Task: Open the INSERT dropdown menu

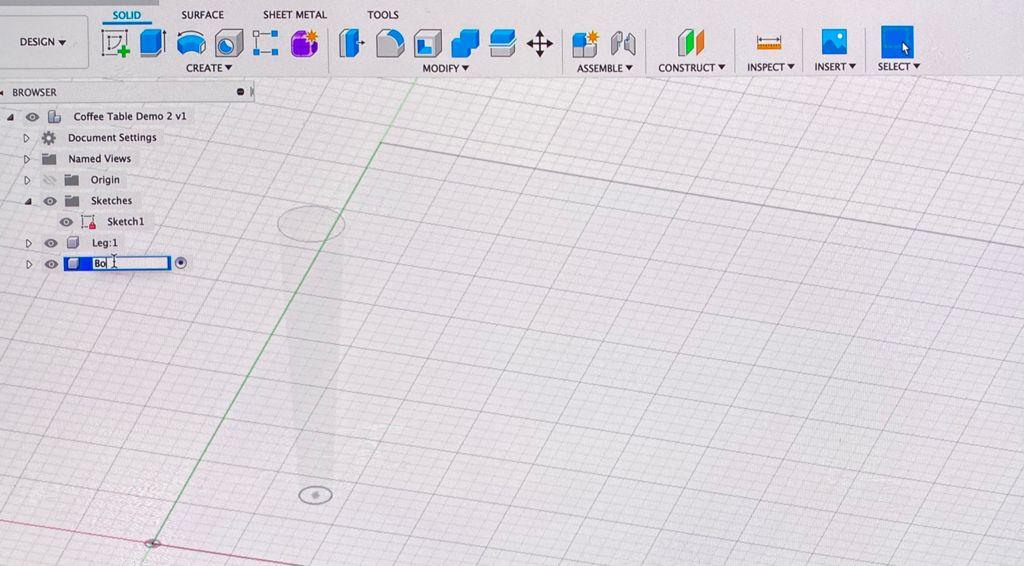Action: pos(835,67)
